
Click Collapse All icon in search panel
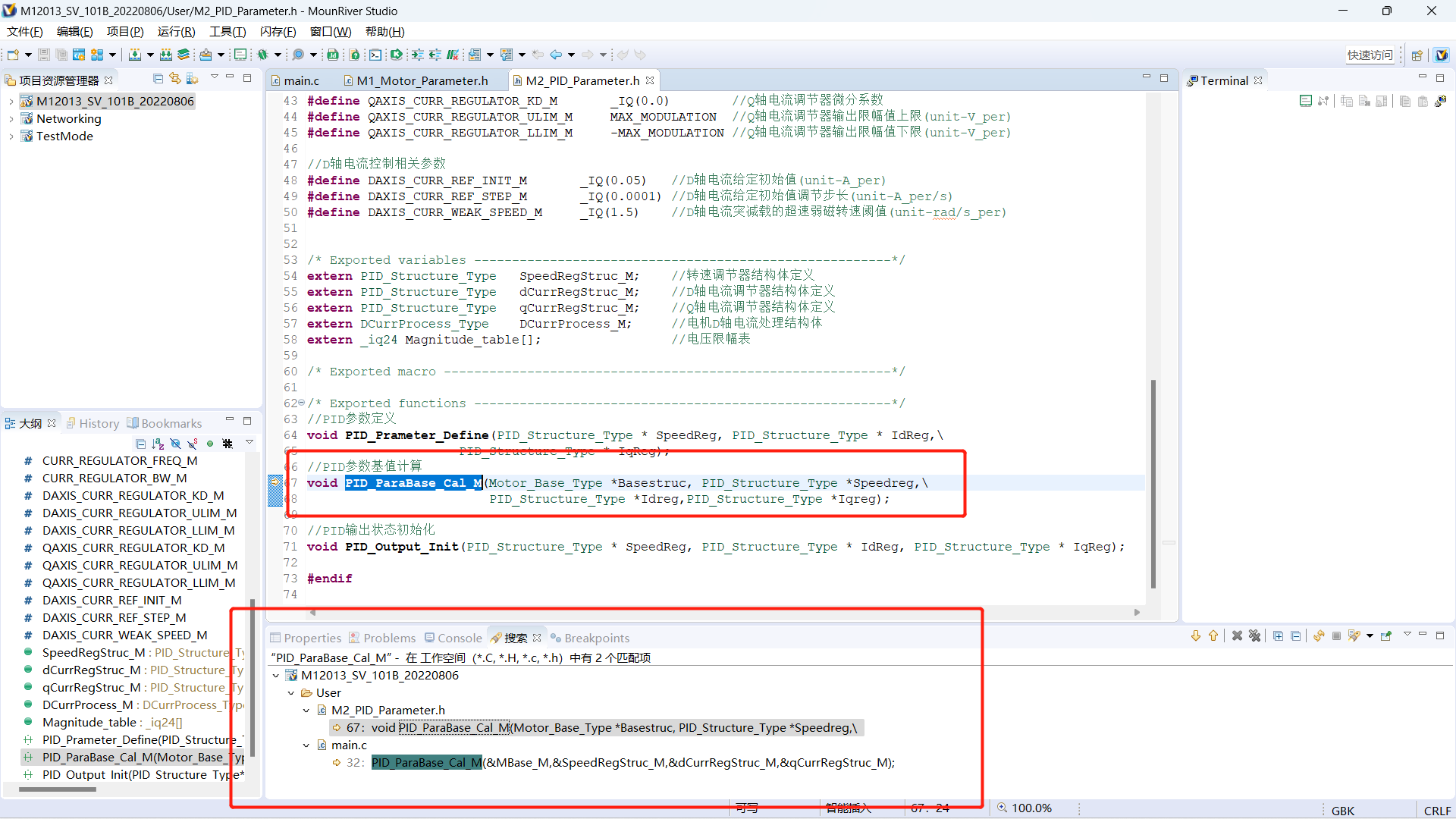1295,636
